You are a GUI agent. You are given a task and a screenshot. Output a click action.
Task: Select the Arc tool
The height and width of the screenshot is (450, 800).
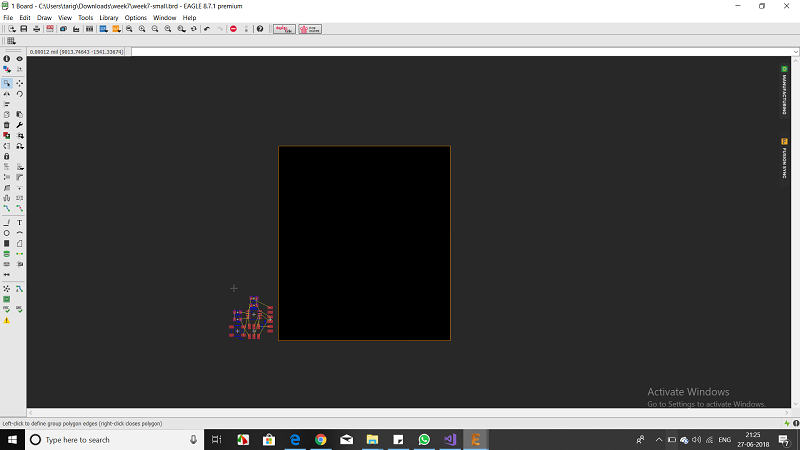(x=19, y=233)
